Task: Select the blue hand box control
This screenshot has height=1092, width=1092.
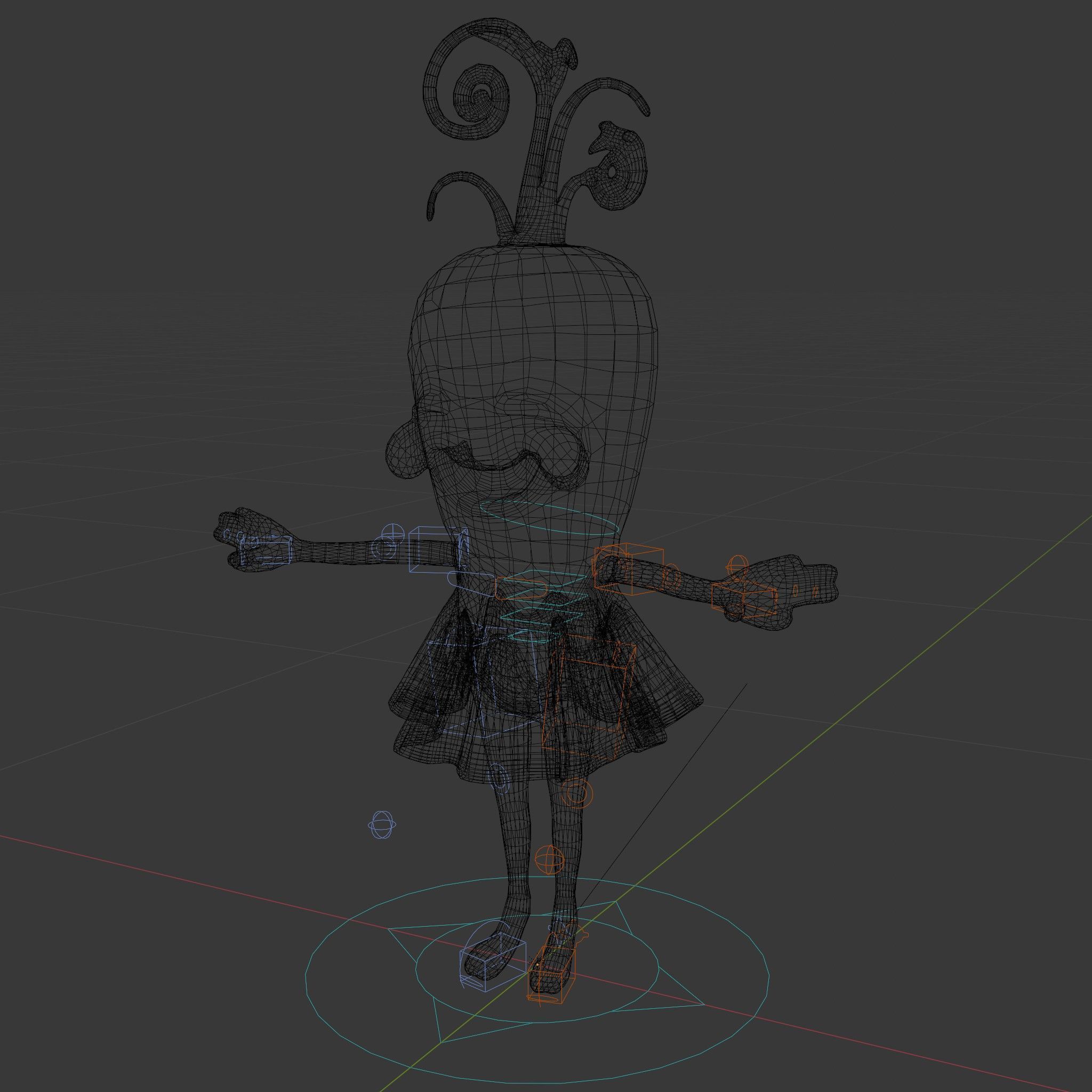Action: [266, 550]
